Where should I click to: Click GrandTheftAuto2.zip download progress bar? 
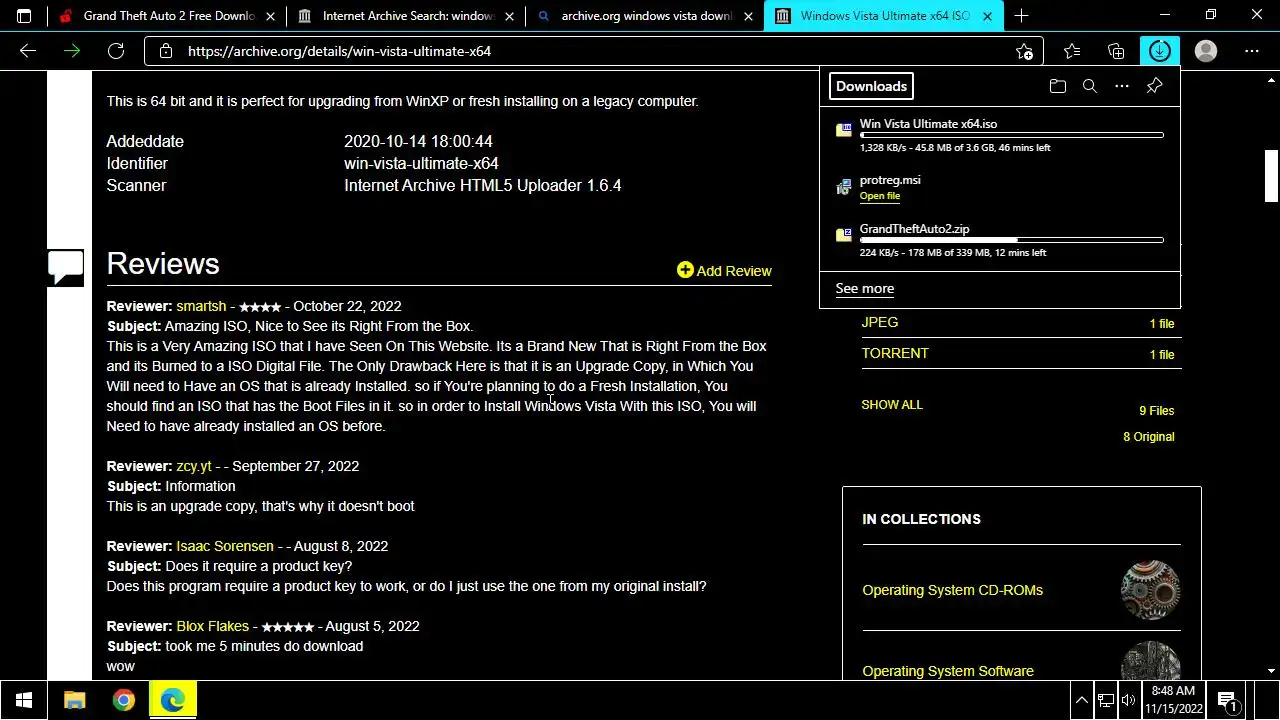[x=1011, y=240]
